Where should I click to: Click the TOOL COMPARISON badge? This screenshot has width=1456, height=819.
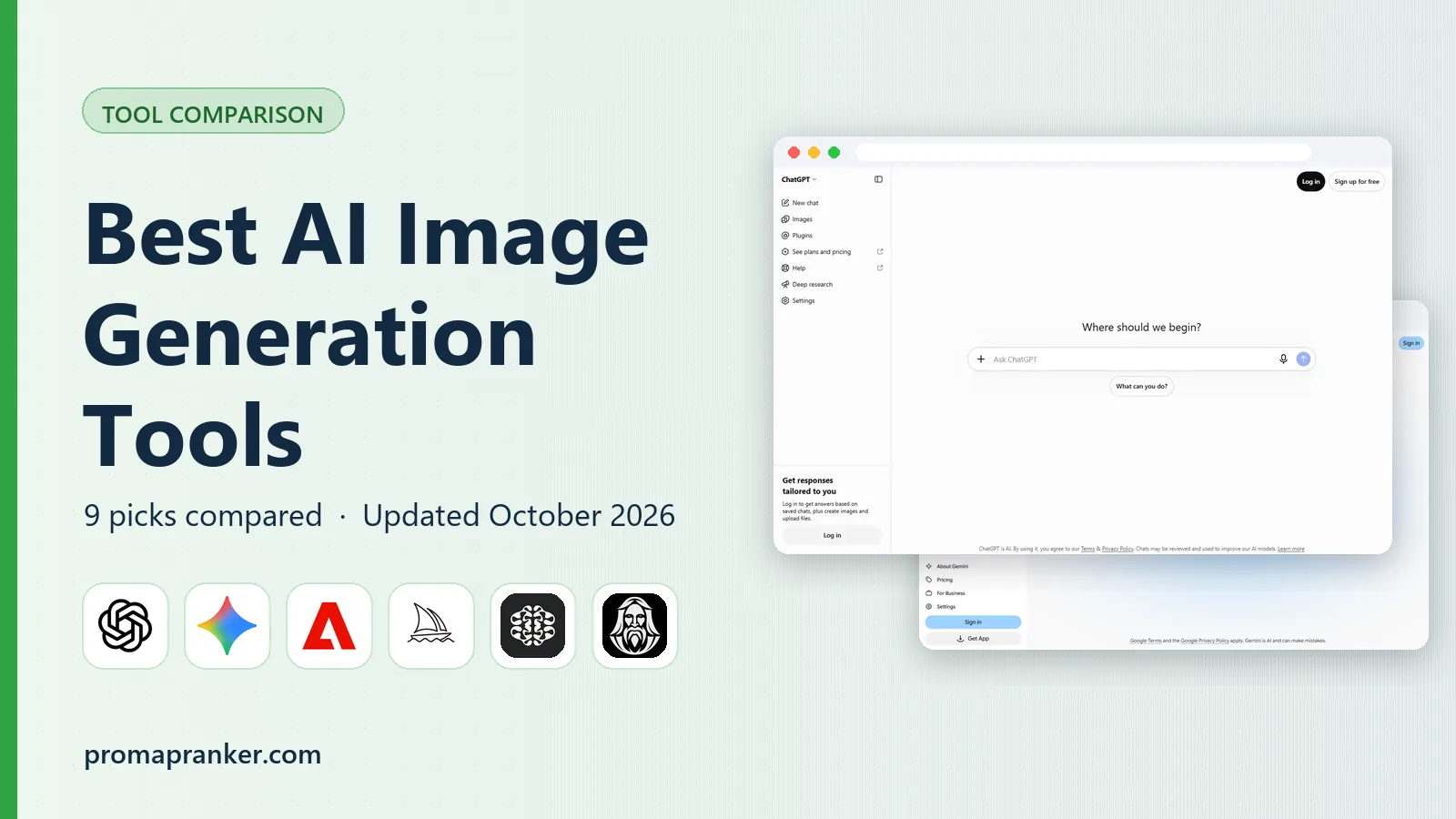[213, 111]
